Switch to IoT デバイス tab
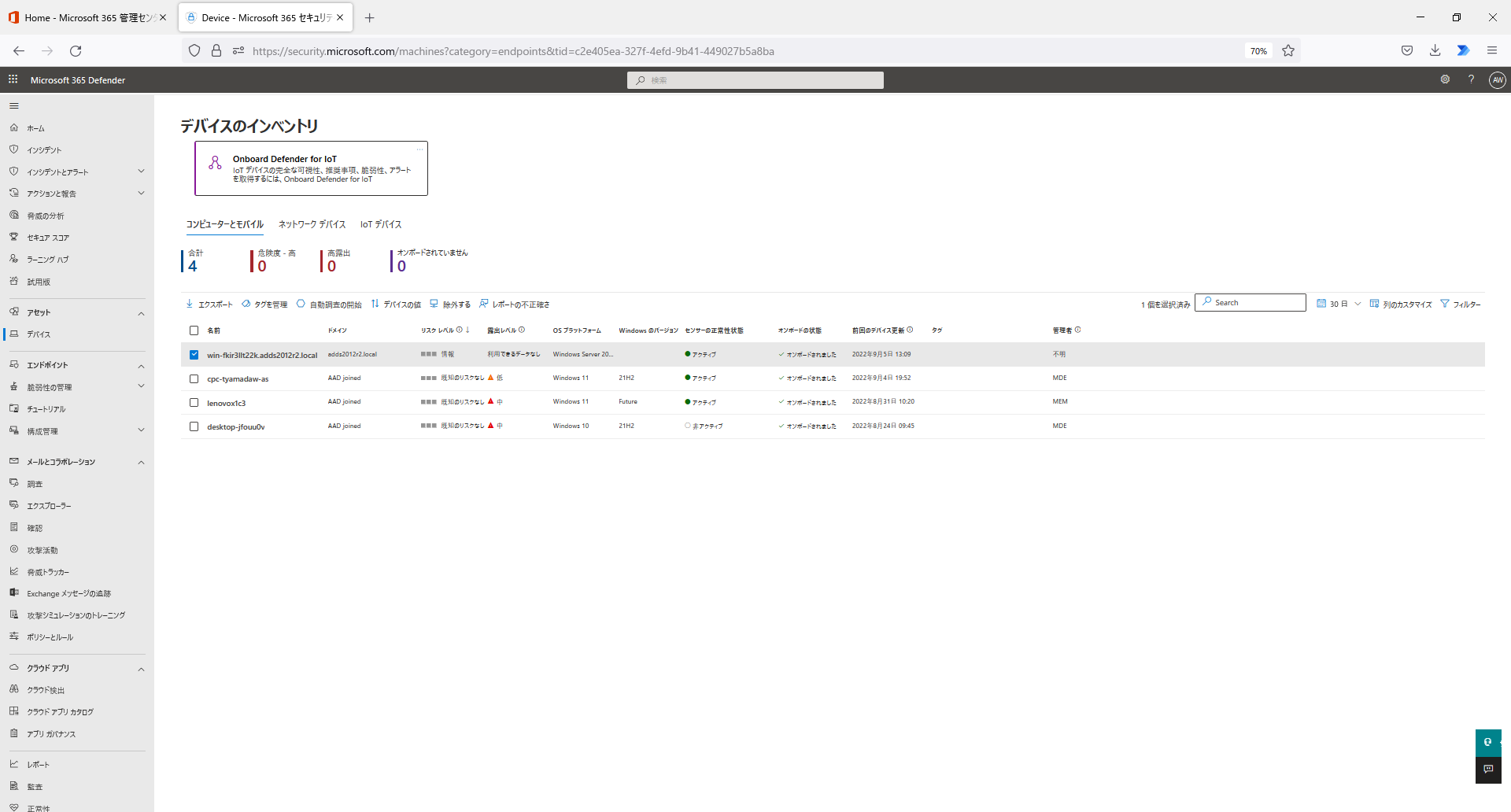This screenshot has width=1511, height=812. tap(381, 224)
